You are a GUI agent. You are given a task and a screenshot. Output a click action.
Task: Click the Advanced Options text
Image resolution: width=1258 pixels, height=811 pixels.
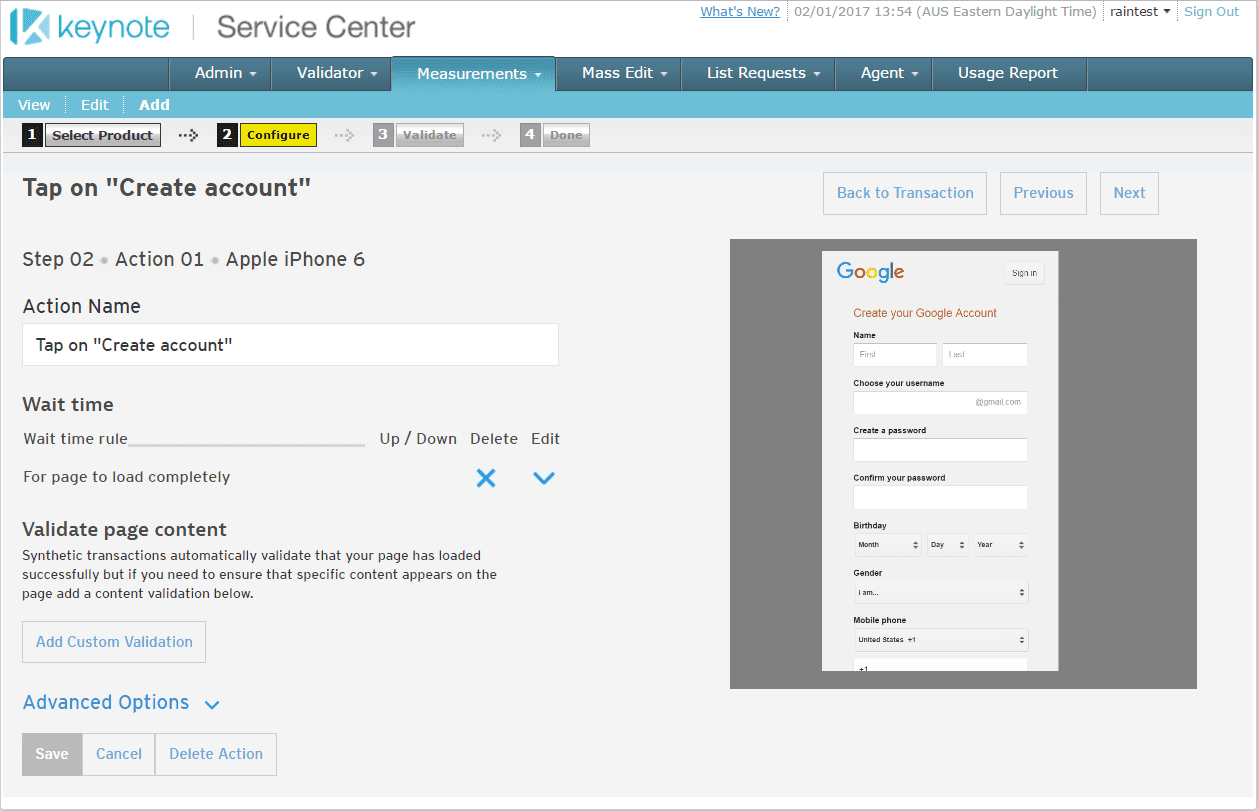tap(106, 702)
